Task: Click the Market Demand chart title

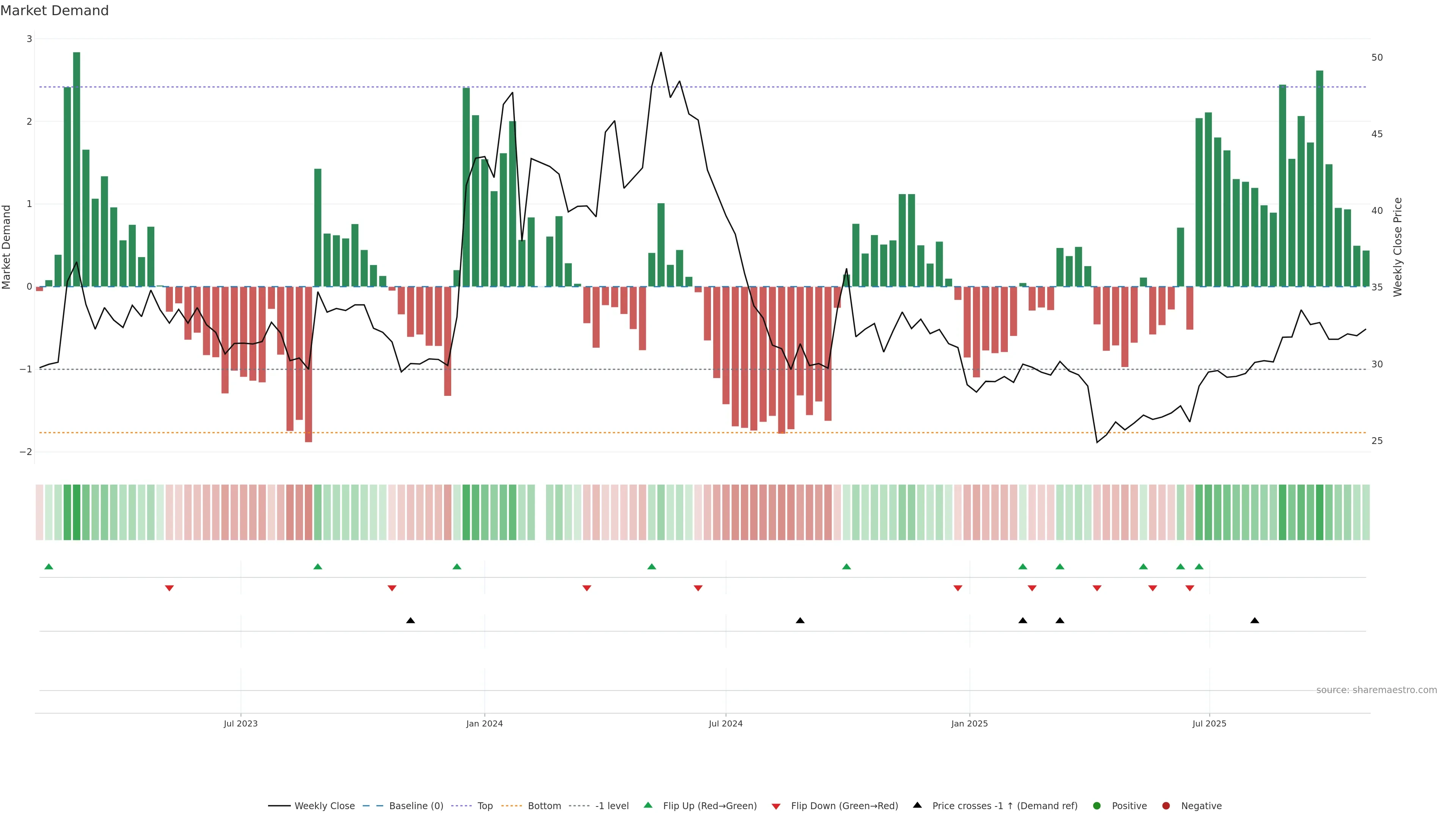Action: (54, 11)
